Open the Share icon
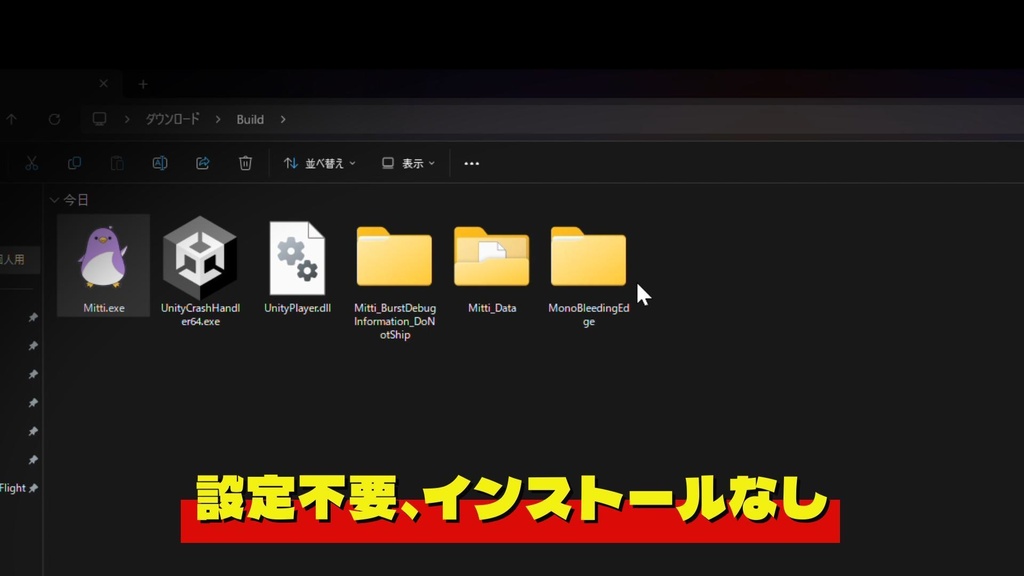Image resolution: width=1024 pixels, height=576 pixels. (202, 163)
